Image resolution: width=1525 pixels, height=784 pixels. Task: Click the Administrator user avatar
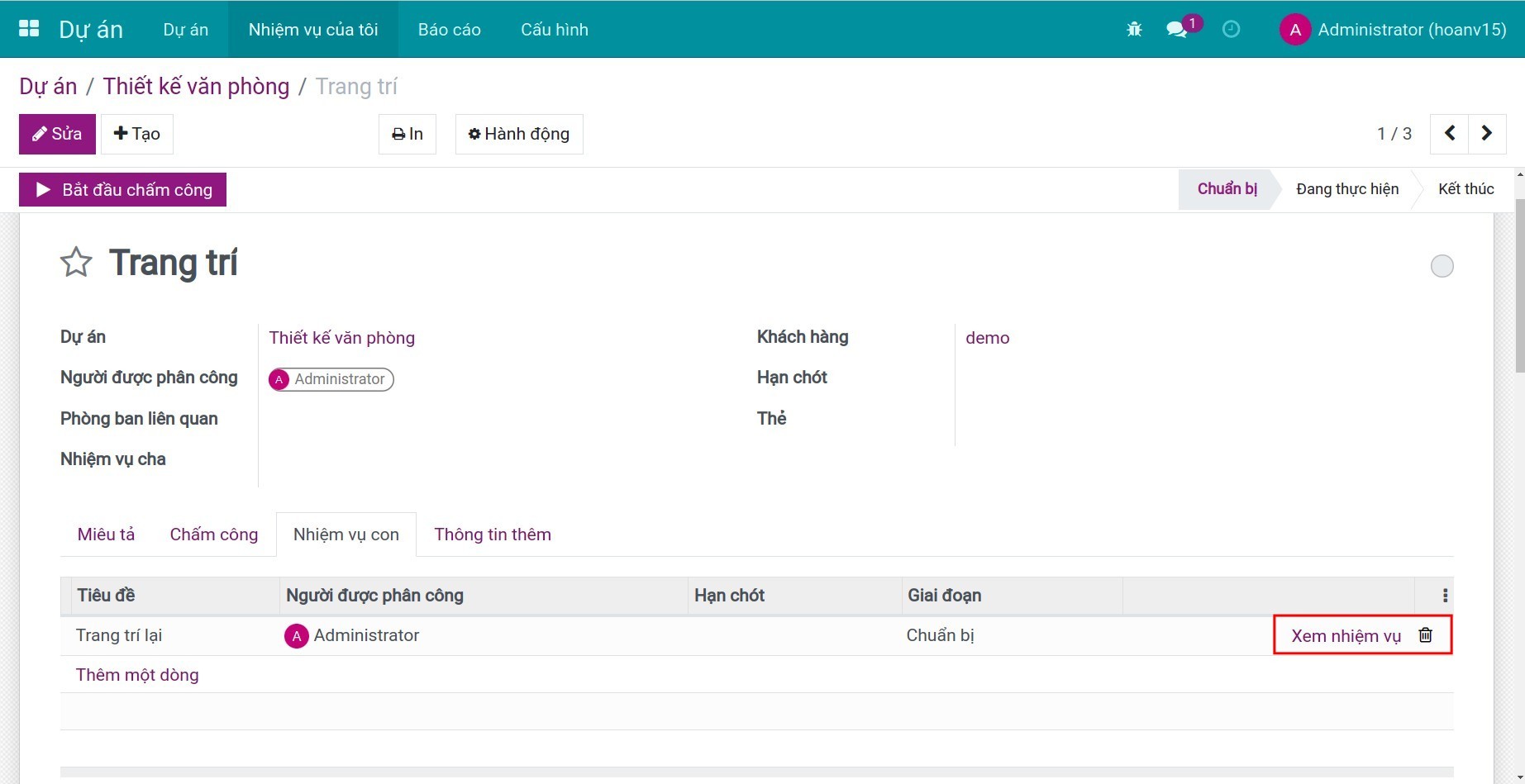(1294, 30)
